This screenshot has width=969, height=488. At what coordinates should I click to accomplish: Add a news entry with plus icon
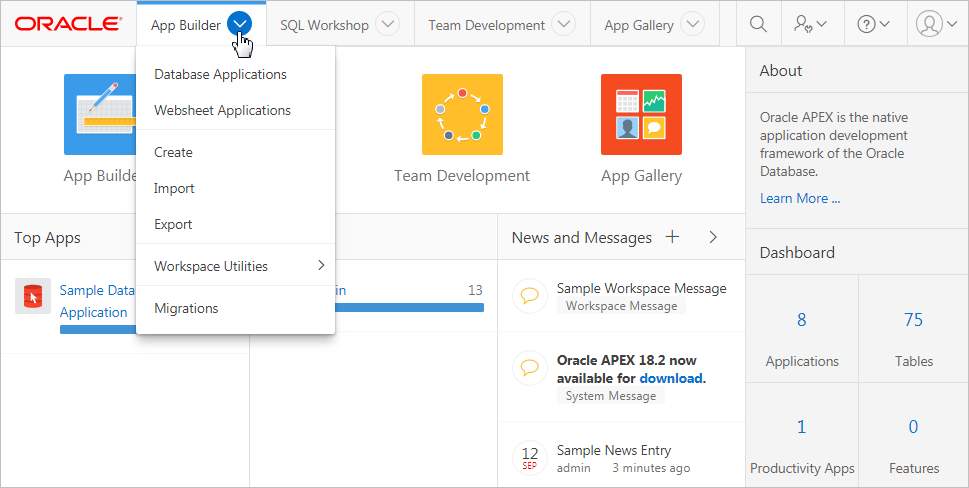(x=672, y=237)
